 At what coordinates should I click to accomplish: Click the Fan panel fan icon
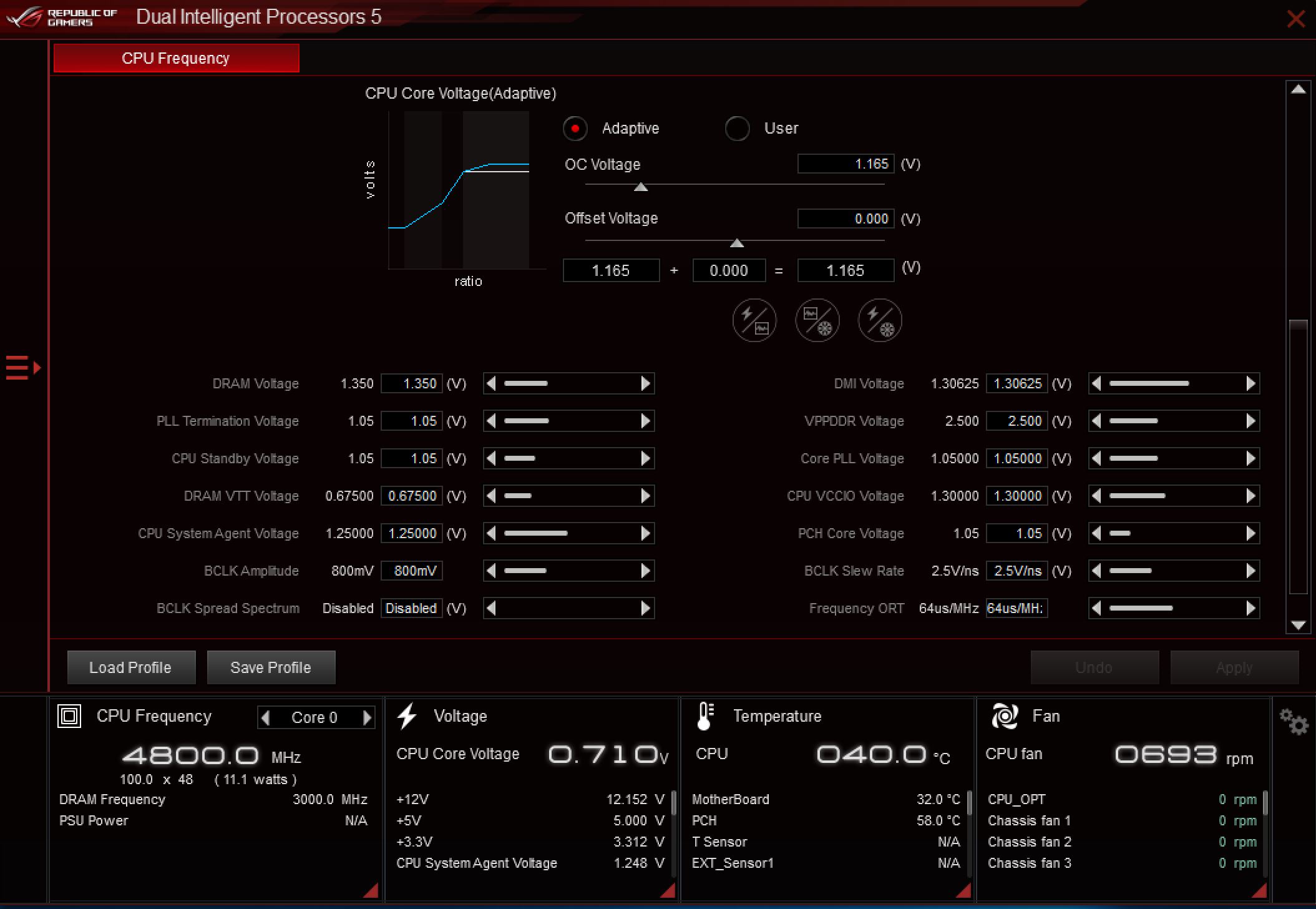click(x=1005, y=716)
